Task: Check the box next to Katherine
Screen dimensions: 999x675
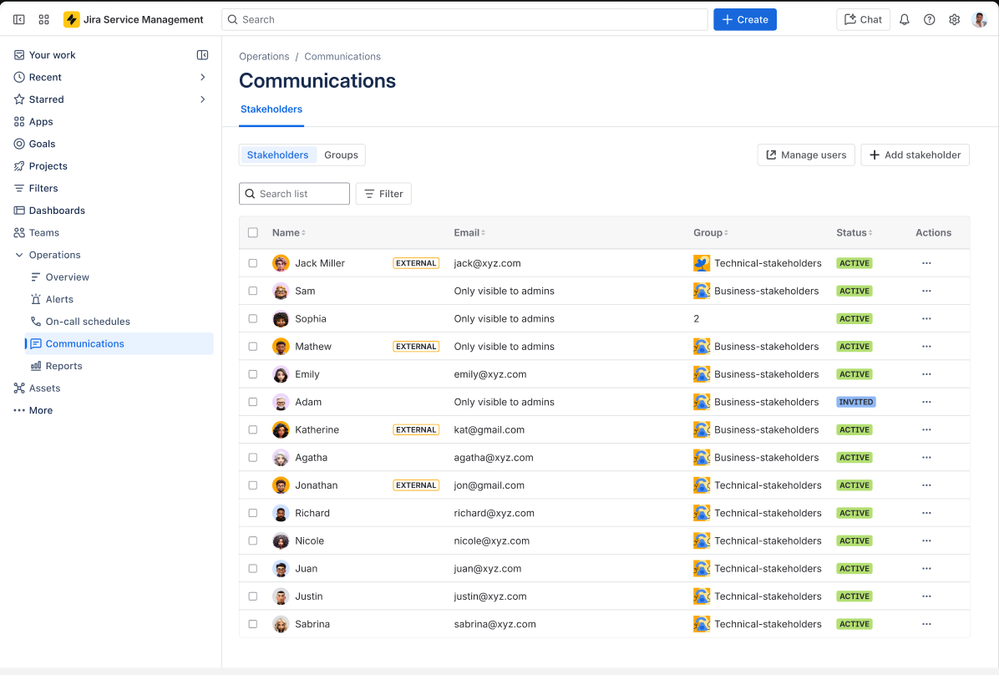Action: [253, 430]
